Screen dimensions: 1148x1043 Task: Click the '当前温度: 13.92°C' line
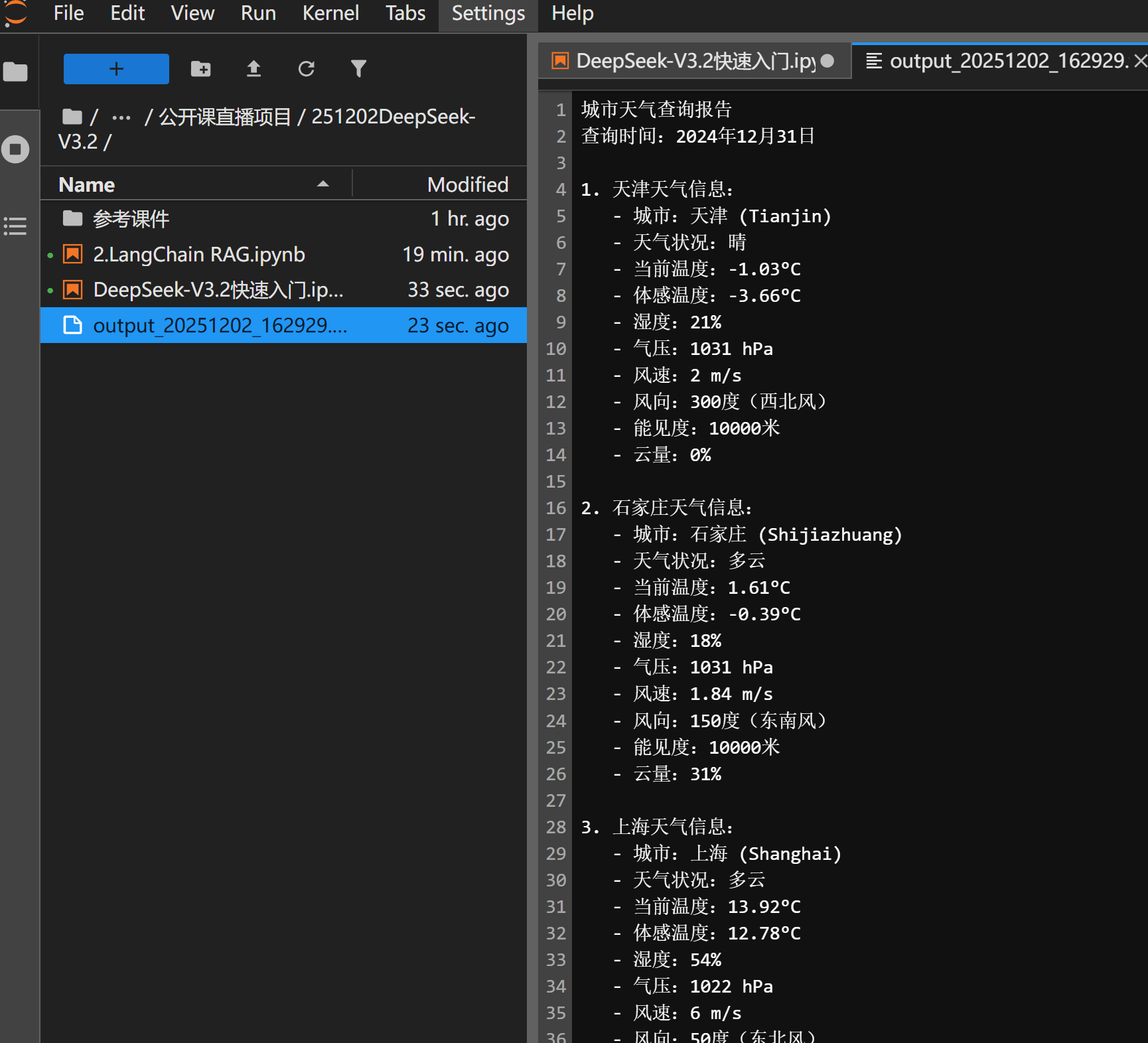pyautogui.click(x=707, y=906)
